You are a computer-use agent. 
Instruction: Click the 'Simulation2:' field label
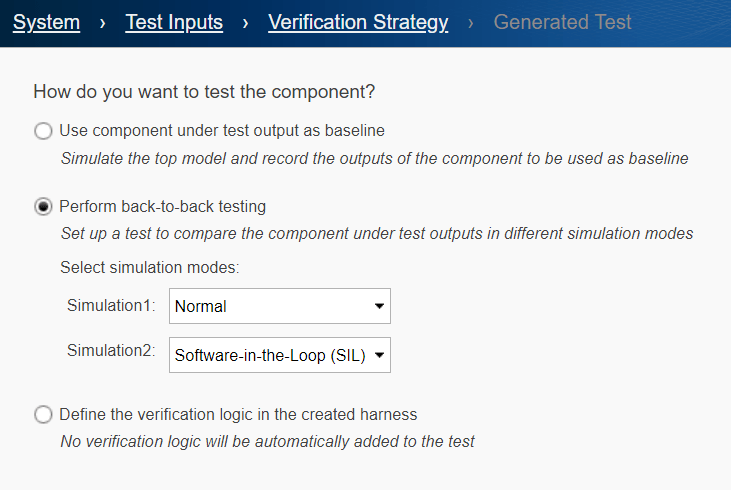tap(111, 350)
